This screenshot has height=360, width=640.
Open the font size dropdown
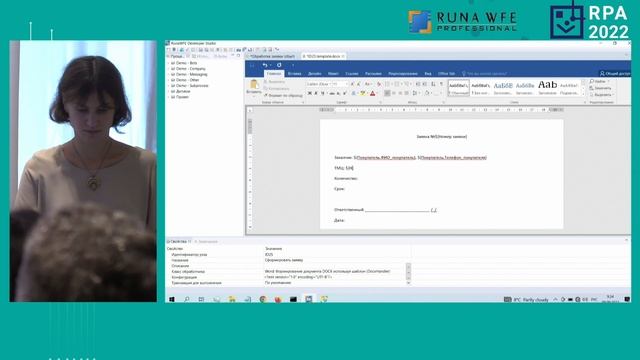point(346,84)
